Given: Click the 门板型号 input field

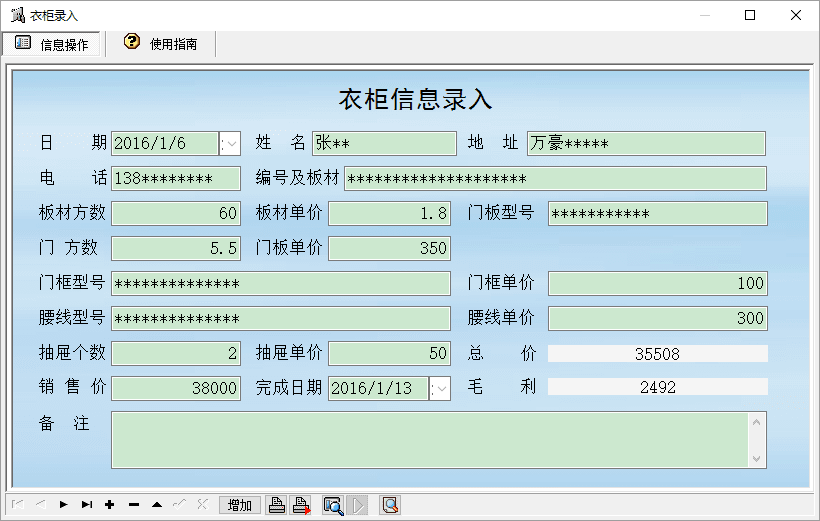Looking at the screenshot, I should tap(658, 213).
